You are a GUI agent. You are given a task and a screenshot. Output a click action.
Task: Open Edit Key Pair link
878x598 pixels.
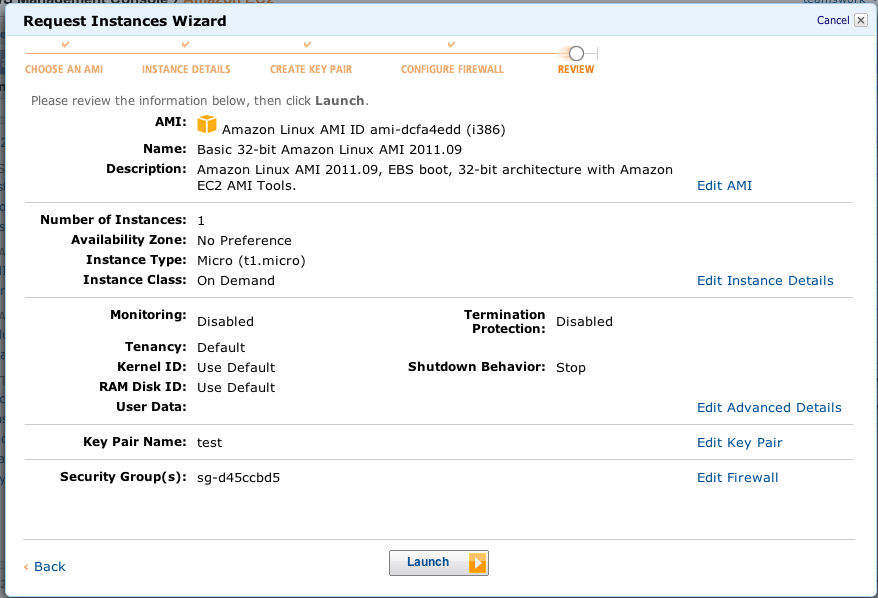coord(740,442)
